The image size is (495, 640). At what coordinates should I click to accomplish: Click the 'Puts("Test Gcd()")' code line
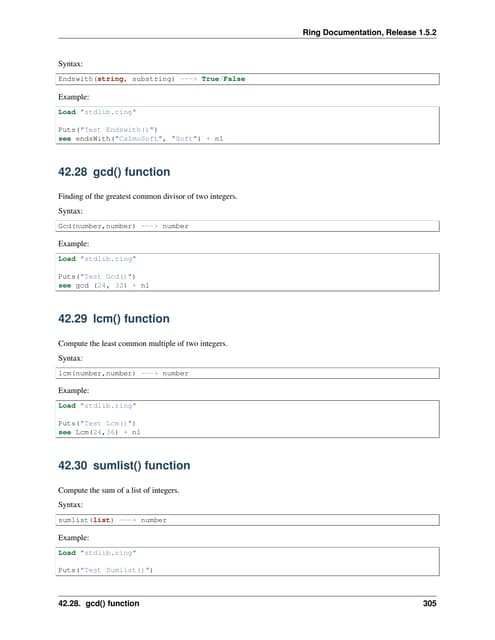coord(97,276)
